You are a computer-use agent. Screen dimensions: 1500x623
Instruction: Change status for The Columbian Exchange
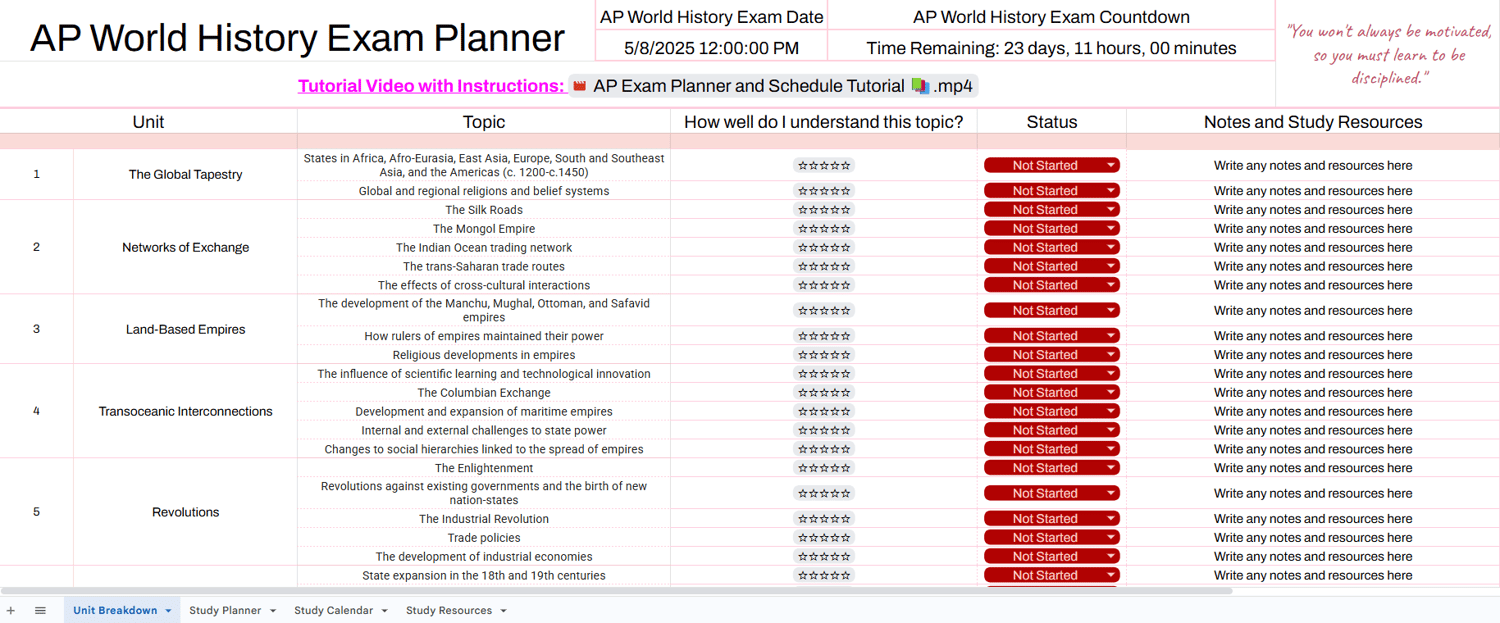1052,393
